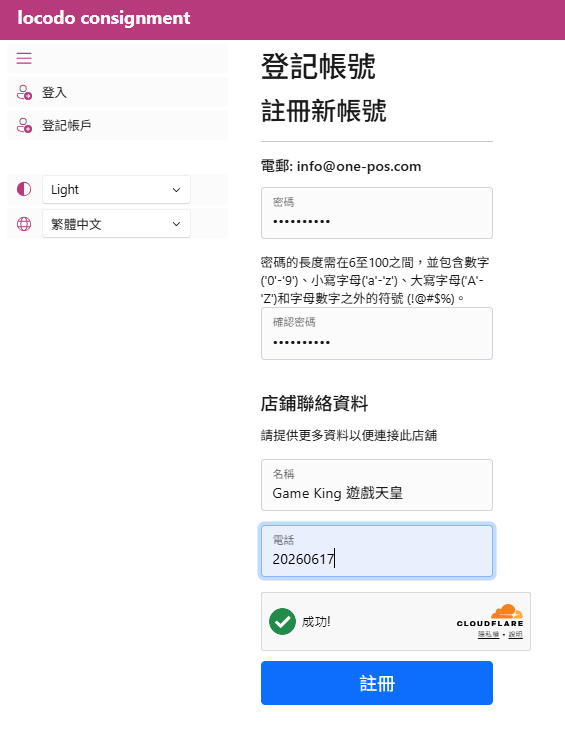This screenshot has height=734, width=565.
Task: Click the green success checkmark icon
Action: click(282, 621)
